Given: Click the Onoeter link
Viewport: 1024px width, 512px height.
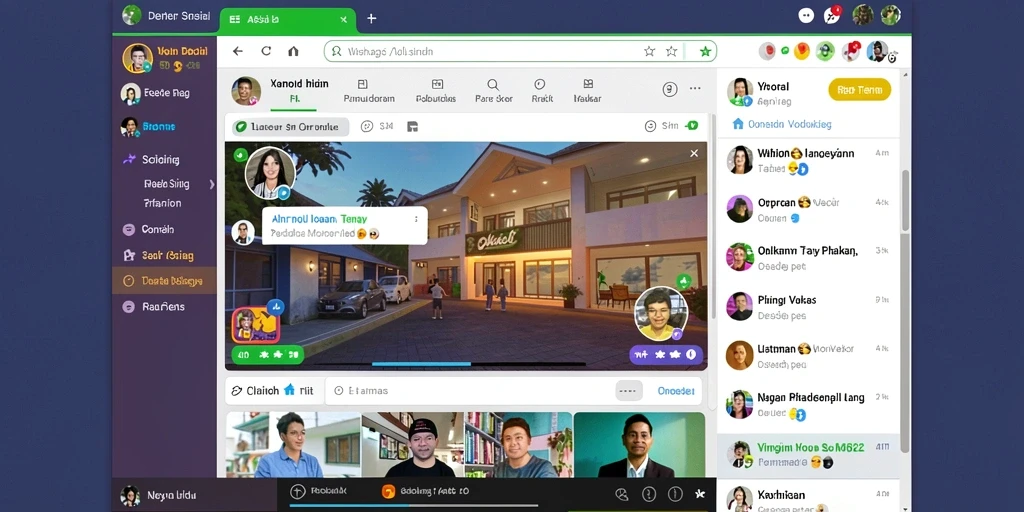Looking at the screenshot, I should point(675,391).
